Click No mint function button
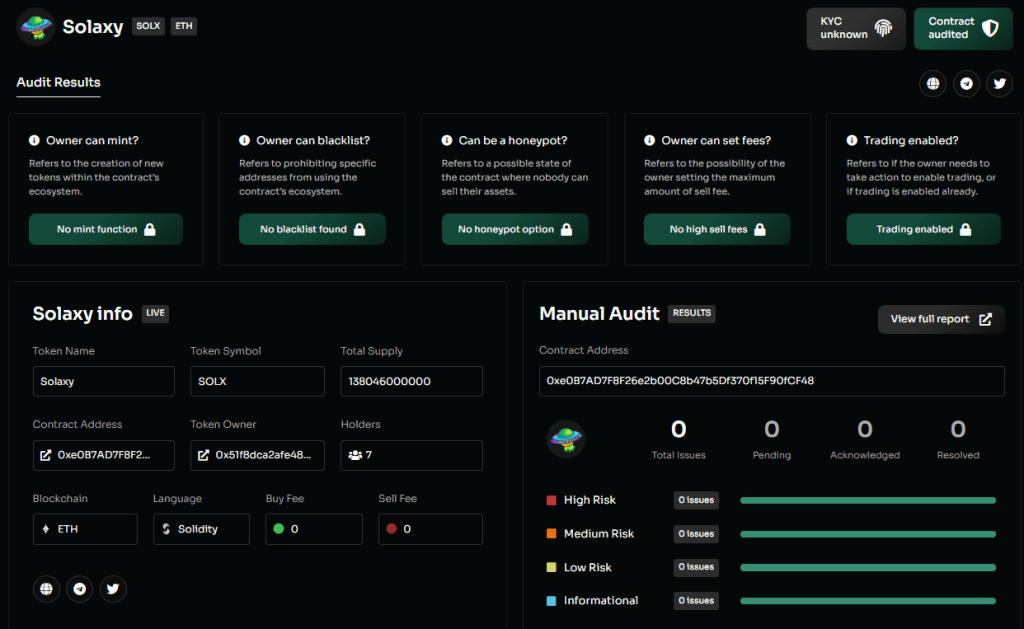The height and width of the screenshot is (629, 1024). 105,229
